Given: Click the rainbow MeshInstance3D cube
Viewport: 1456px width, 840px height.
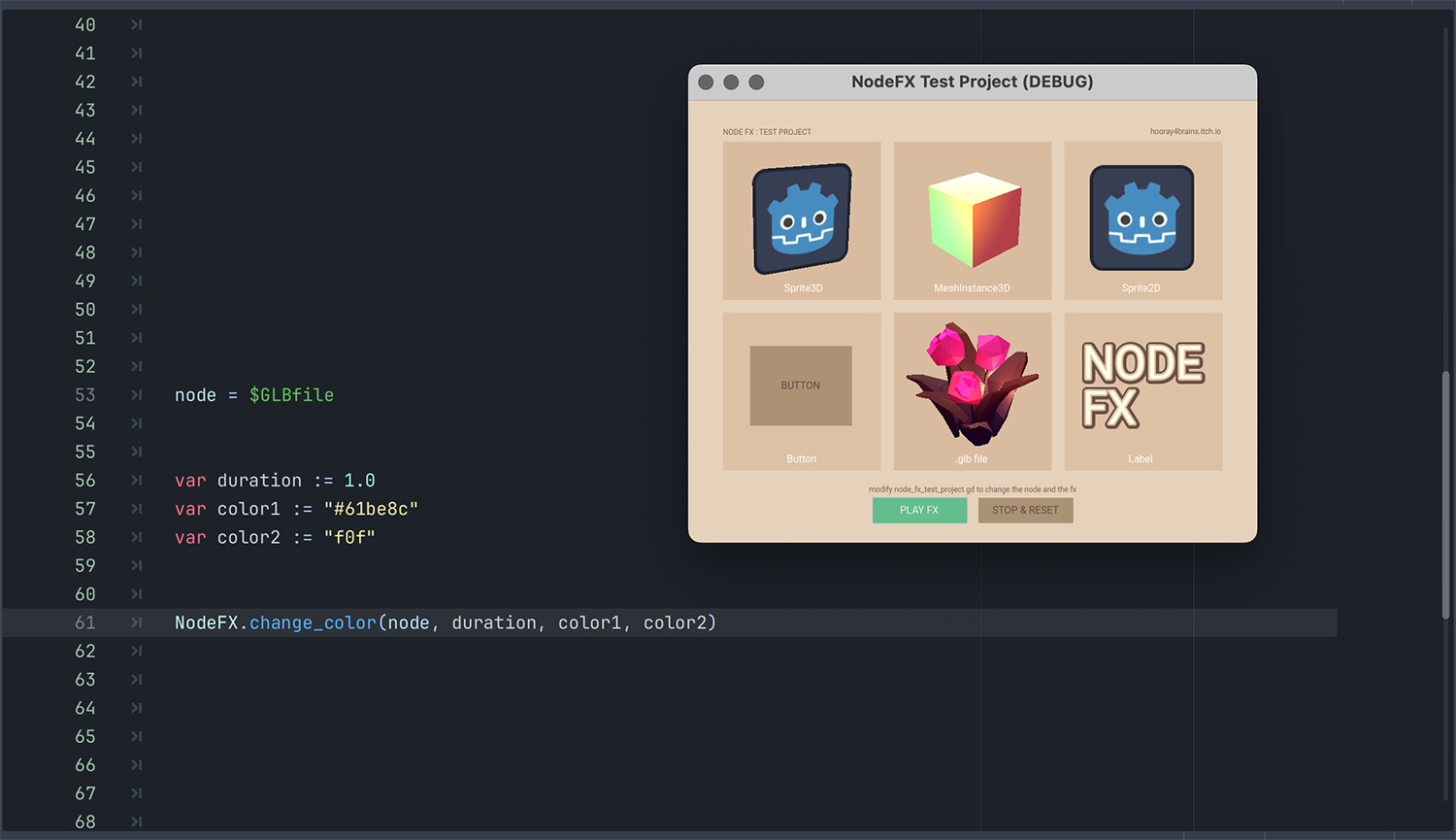Looking at the screenshot, I should [x=974, y=219].
